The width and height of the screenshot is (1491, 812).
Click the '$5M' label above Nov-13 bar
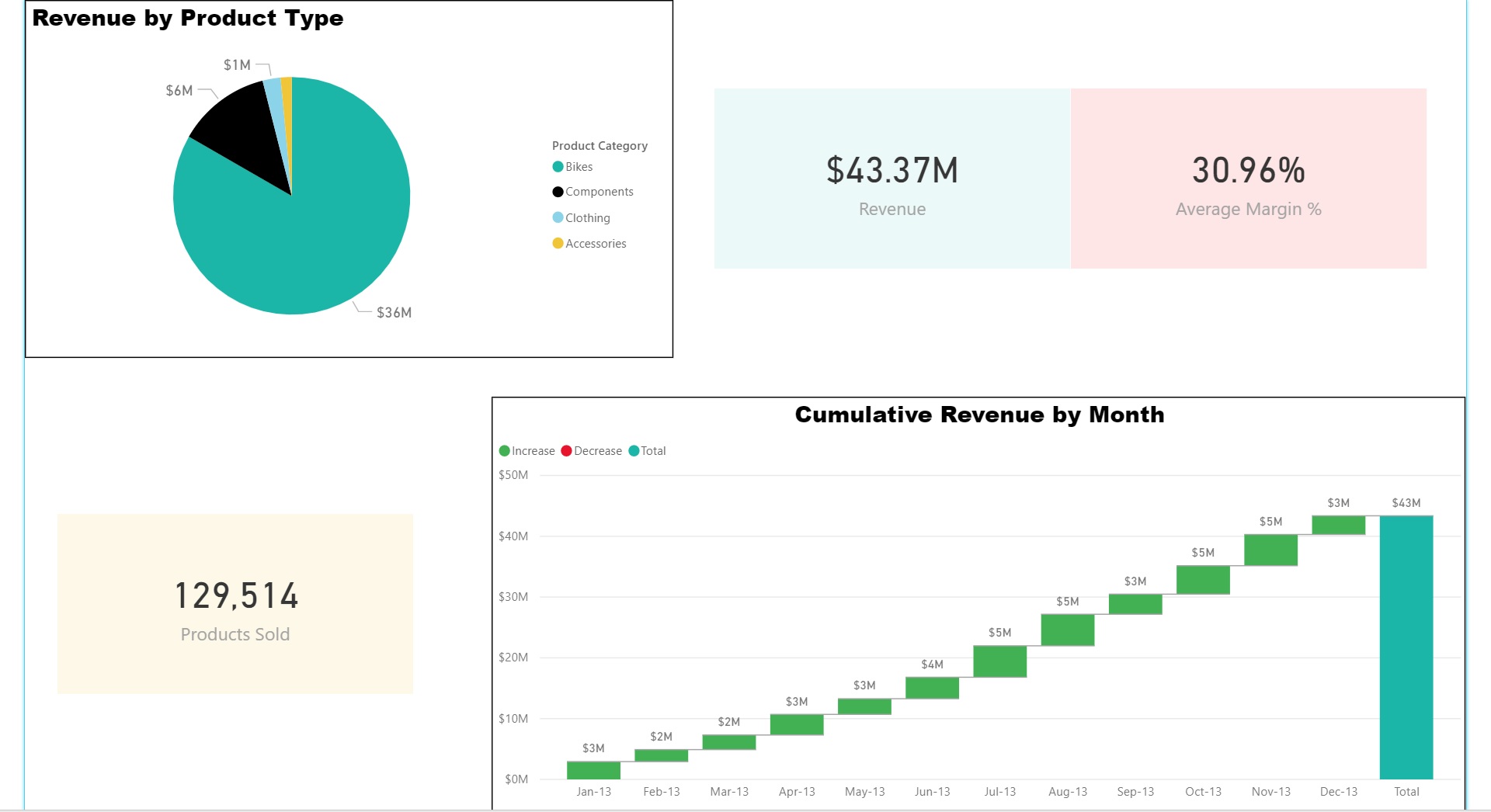click(x=1271, y=522)
